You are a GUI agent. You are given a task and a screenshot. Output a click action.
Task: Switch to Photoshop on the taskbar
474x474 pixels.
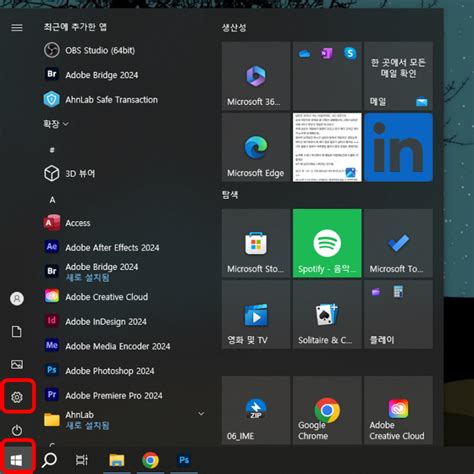click(x=184, y=460)
